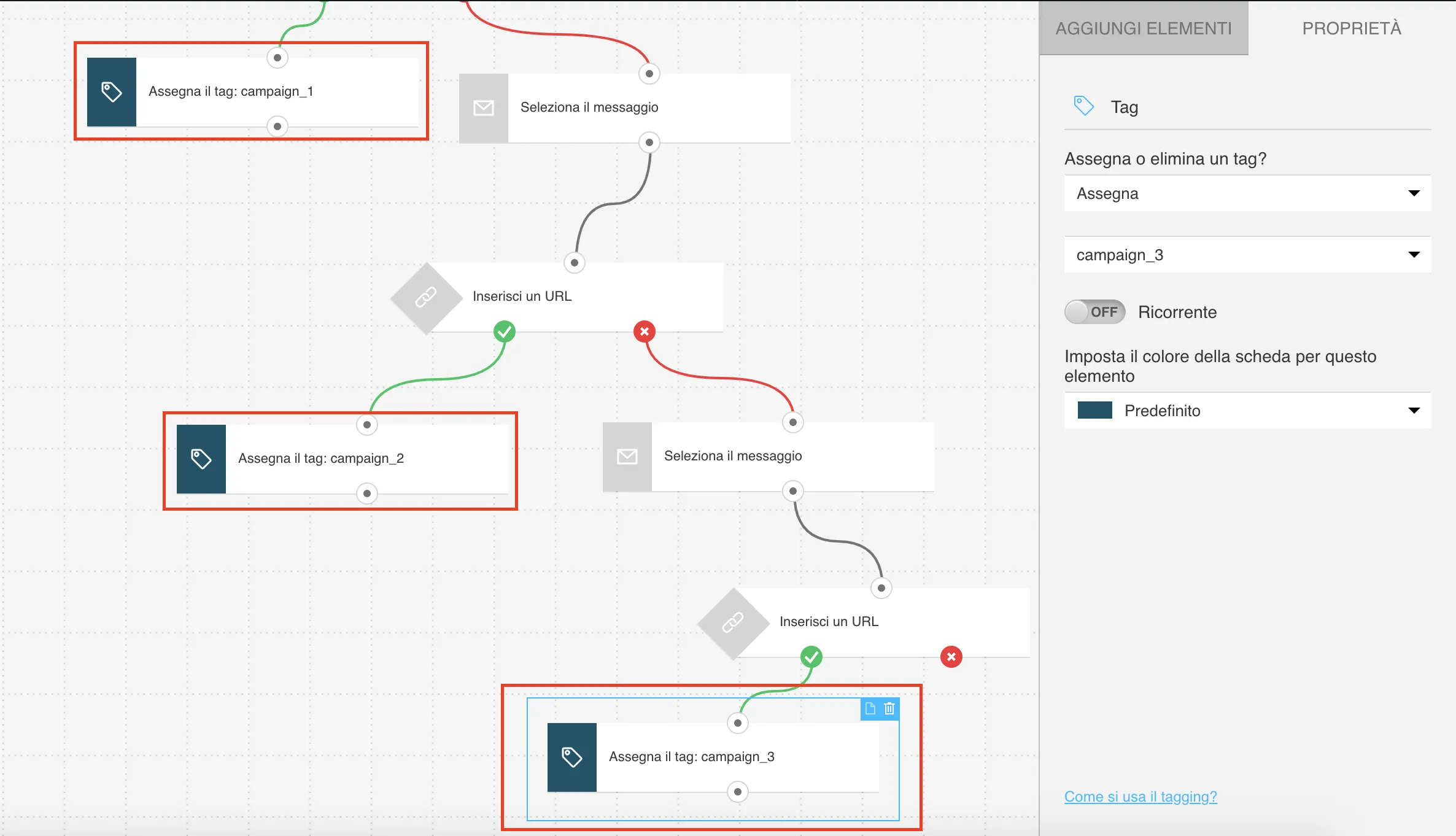Image resolution: width=1456 pixels, height=836 pixels.
Task: Click top connector of campaign_3 block
Action: tap(738, 723)
